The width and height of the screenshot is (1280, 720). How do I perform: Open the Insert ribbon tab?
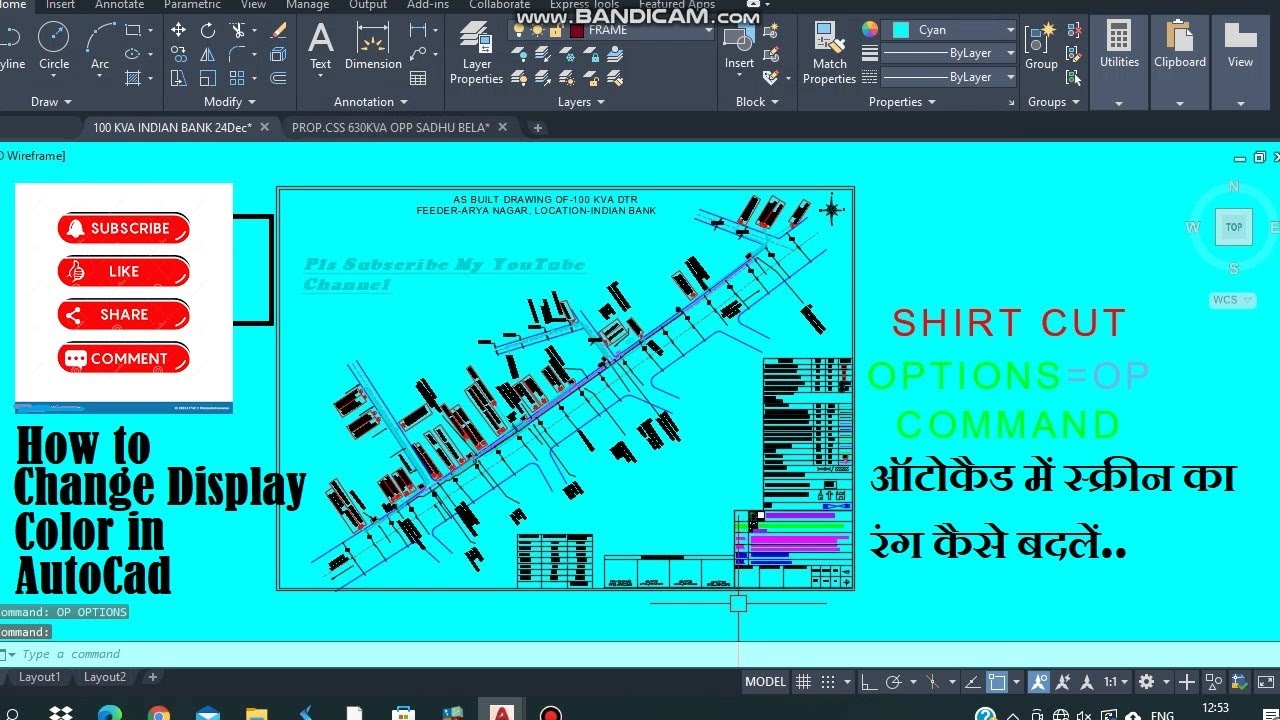point(60,5)
